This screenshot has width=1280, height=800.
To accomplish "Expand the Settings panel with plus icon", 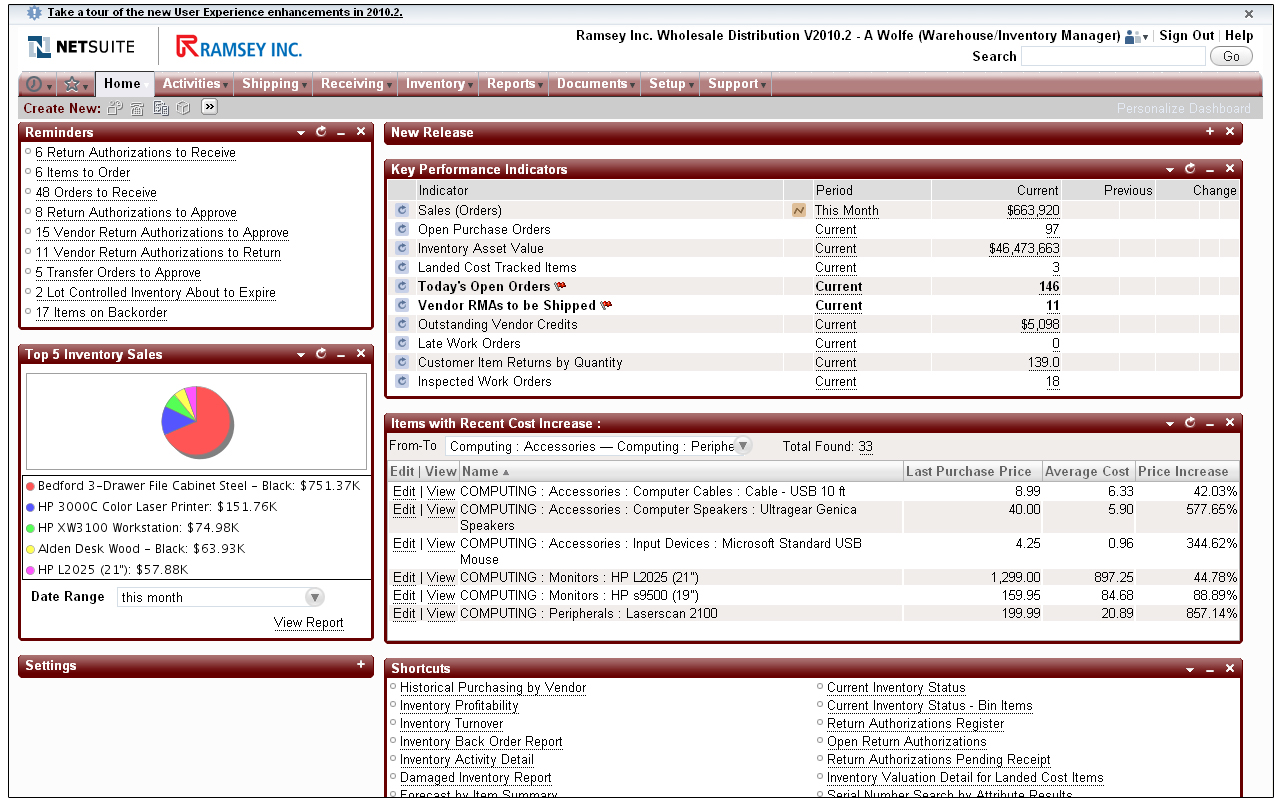I will [361, 665].
